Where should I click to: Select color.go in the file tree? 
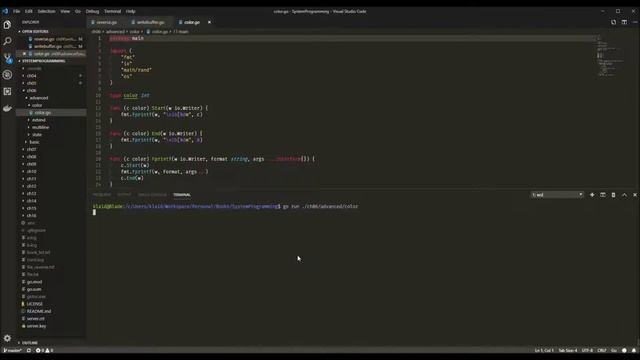(42, 112)
